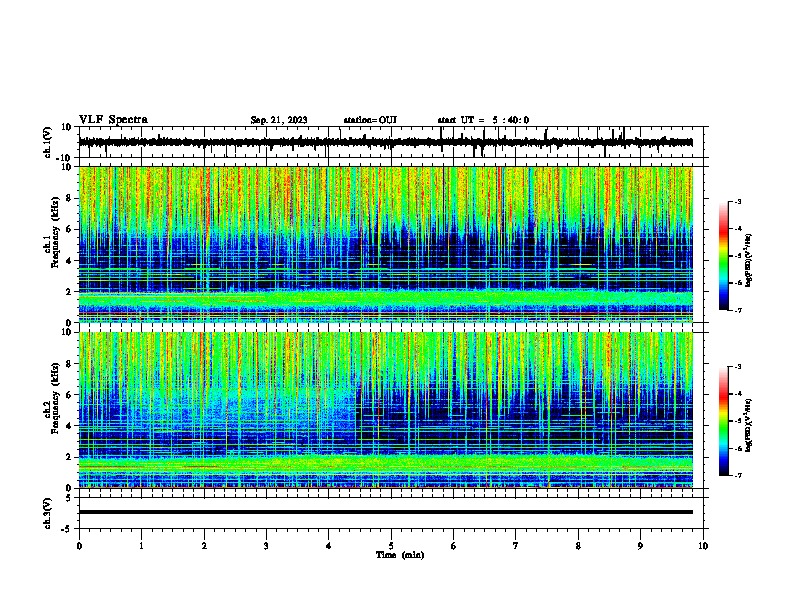This screenshot has height=612, width=792.
Task: Click the time axis tick label "5"
Action: click(x=391, y=546)
